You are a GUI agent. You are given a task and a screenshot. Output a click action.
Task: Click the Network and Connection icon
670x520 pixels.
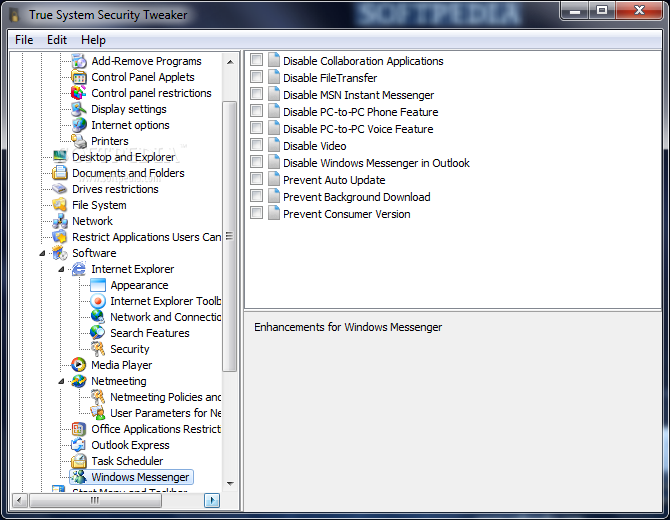98,317
